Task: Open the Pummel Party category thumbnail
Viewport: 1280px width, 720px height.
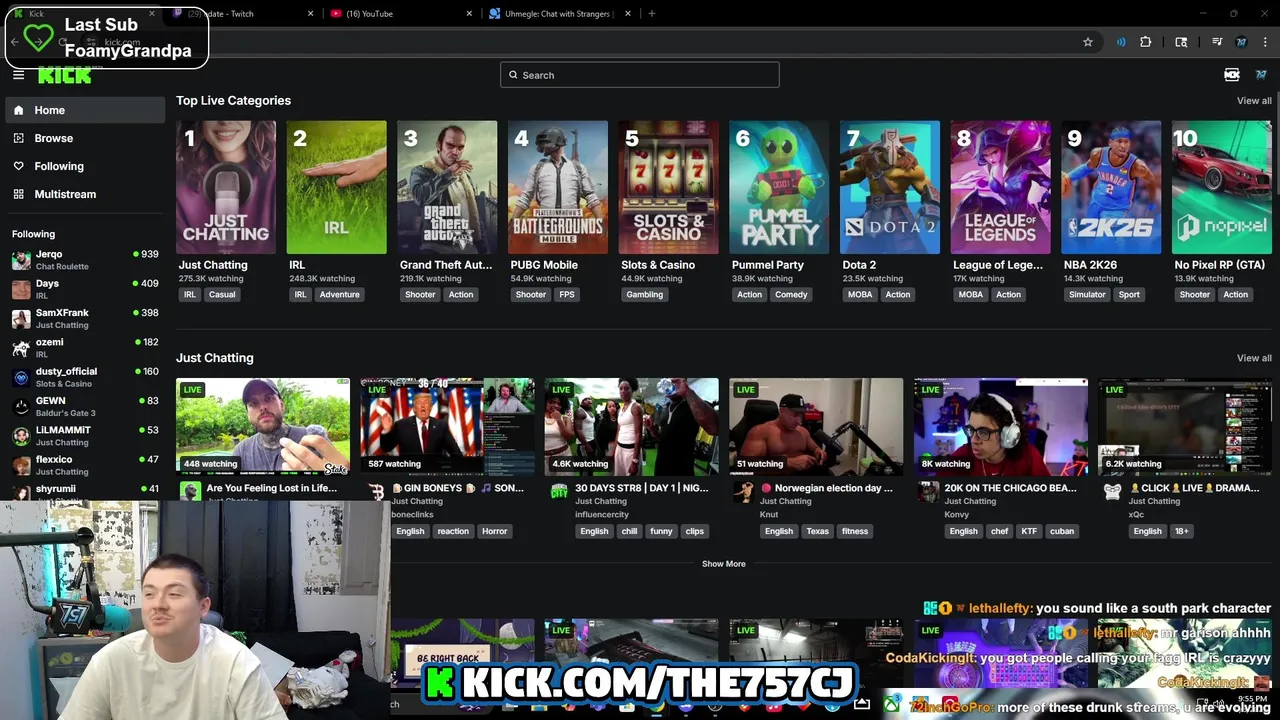Action: pos(779,187)
